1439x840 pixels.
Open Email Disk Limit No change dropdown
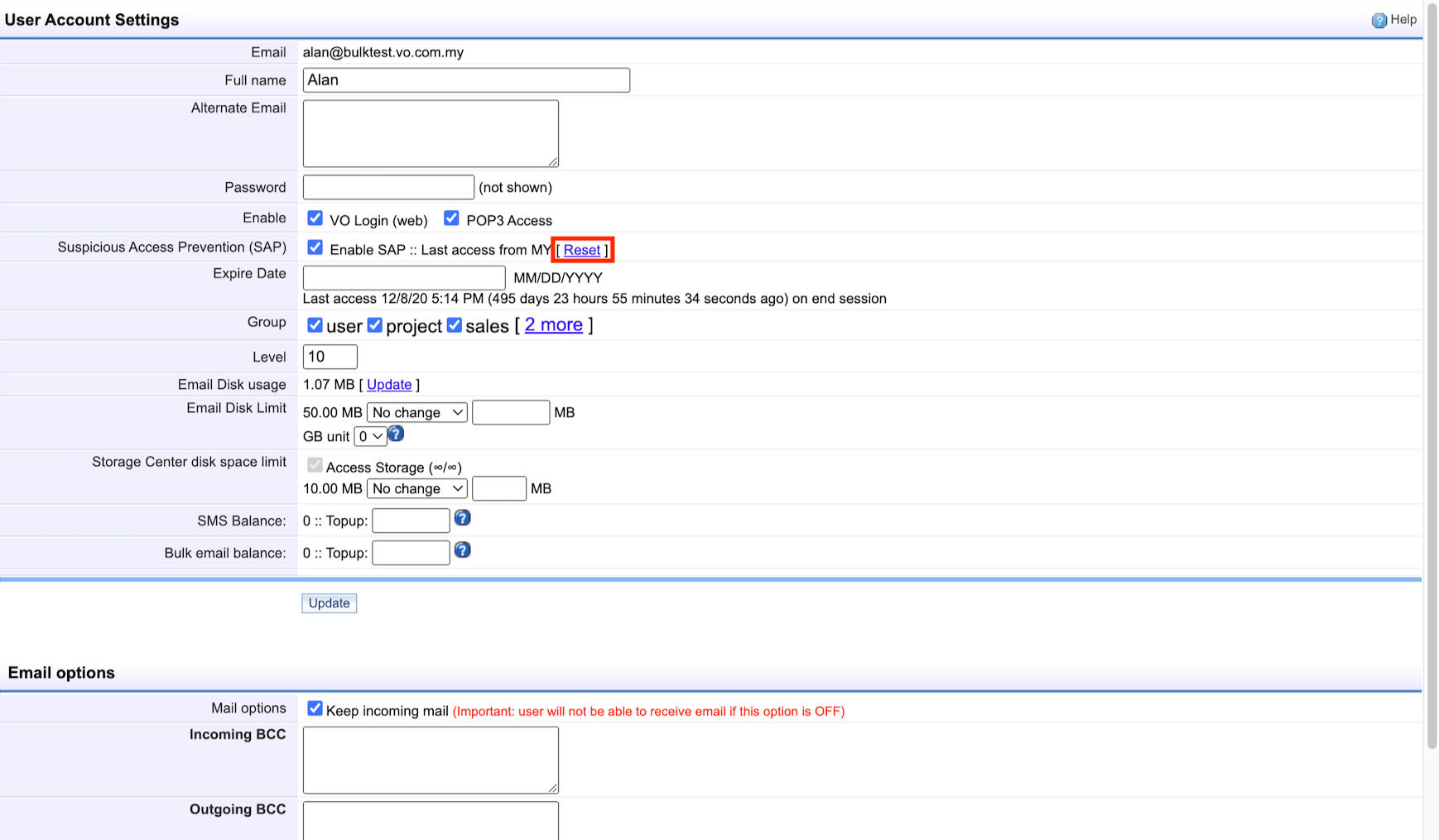tap(417, 412)
